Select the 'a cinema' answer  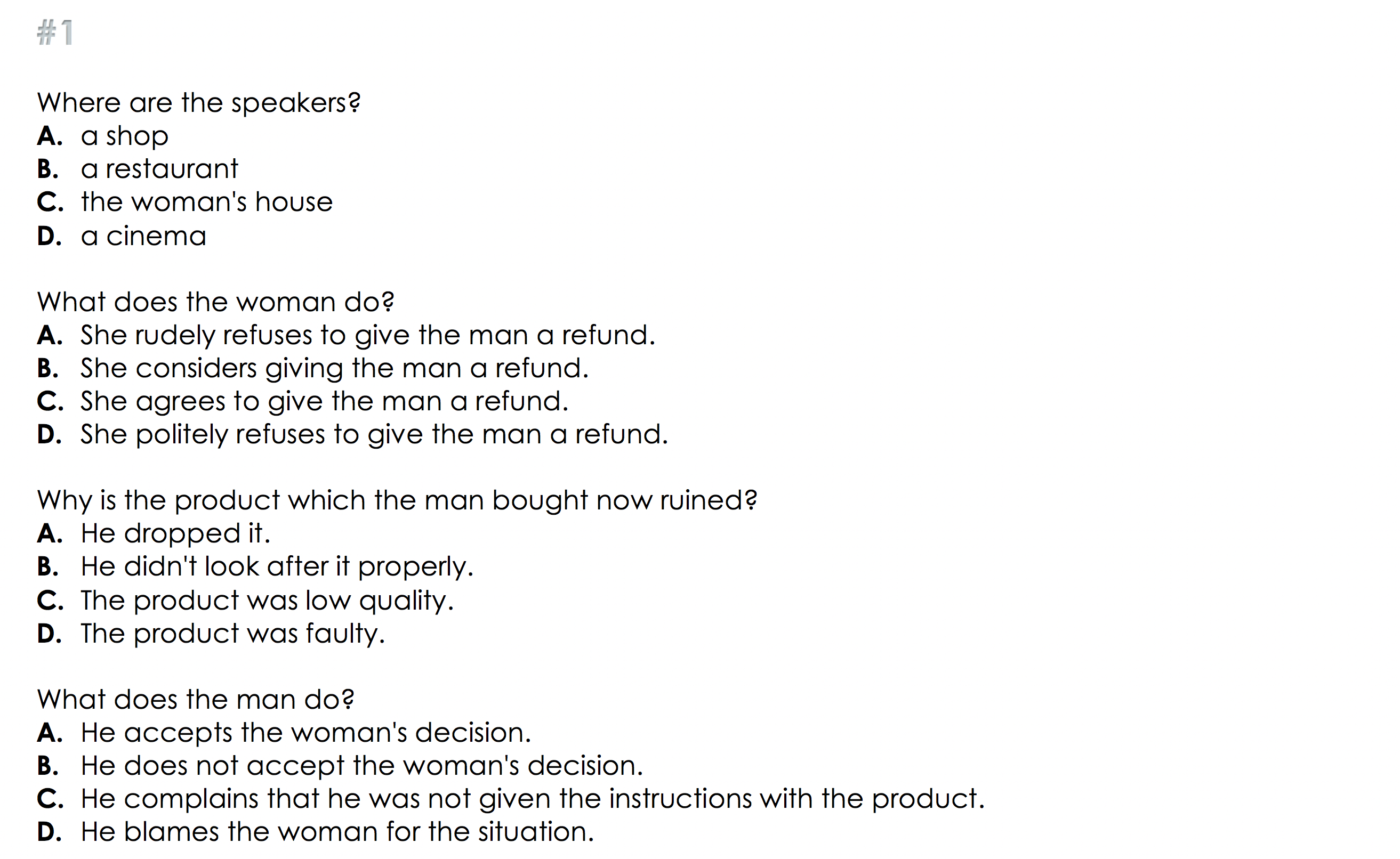pos(143,236)
